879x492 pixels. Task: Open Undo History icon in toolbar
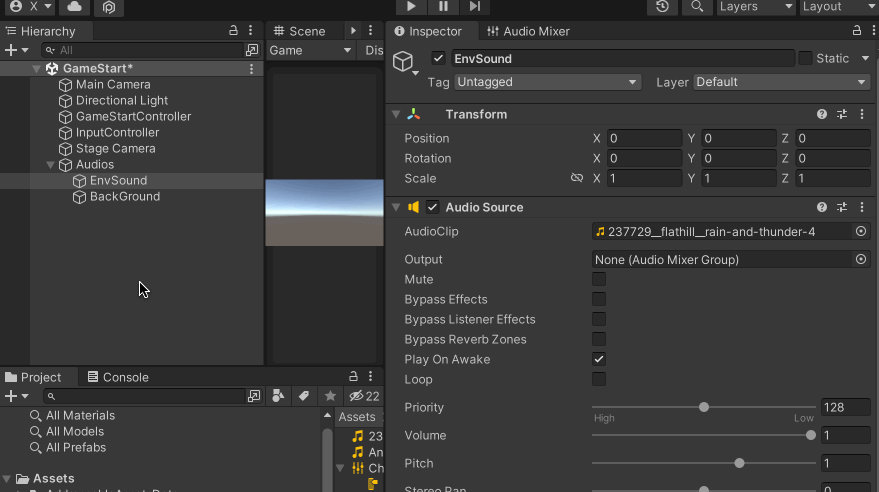662,7
